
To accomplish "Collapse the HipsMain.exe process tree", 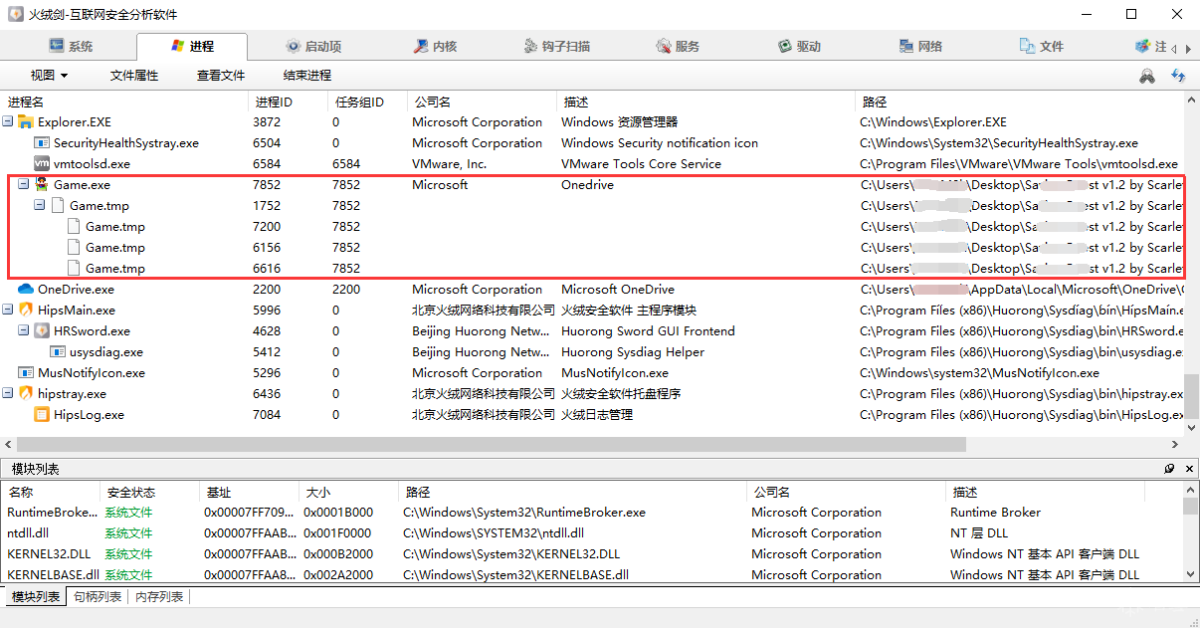I will (x=8, y=310).
